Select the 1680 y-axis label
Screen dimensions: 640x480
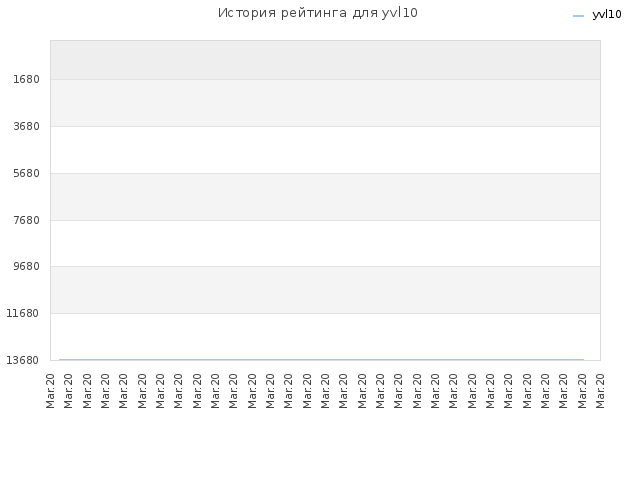pos(26,79)
